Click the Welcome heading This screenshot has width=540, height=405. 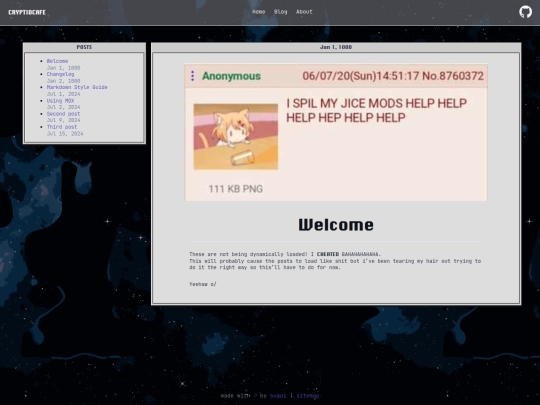coord(336,225)
